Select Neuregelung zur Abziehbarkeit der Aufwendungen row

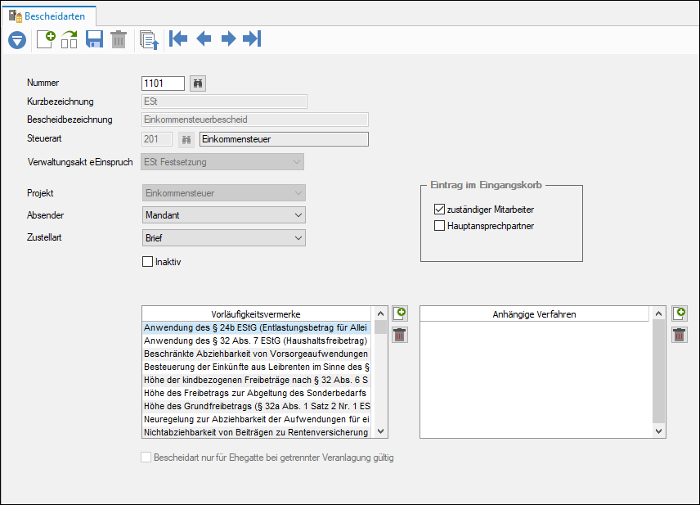point(256,419)
